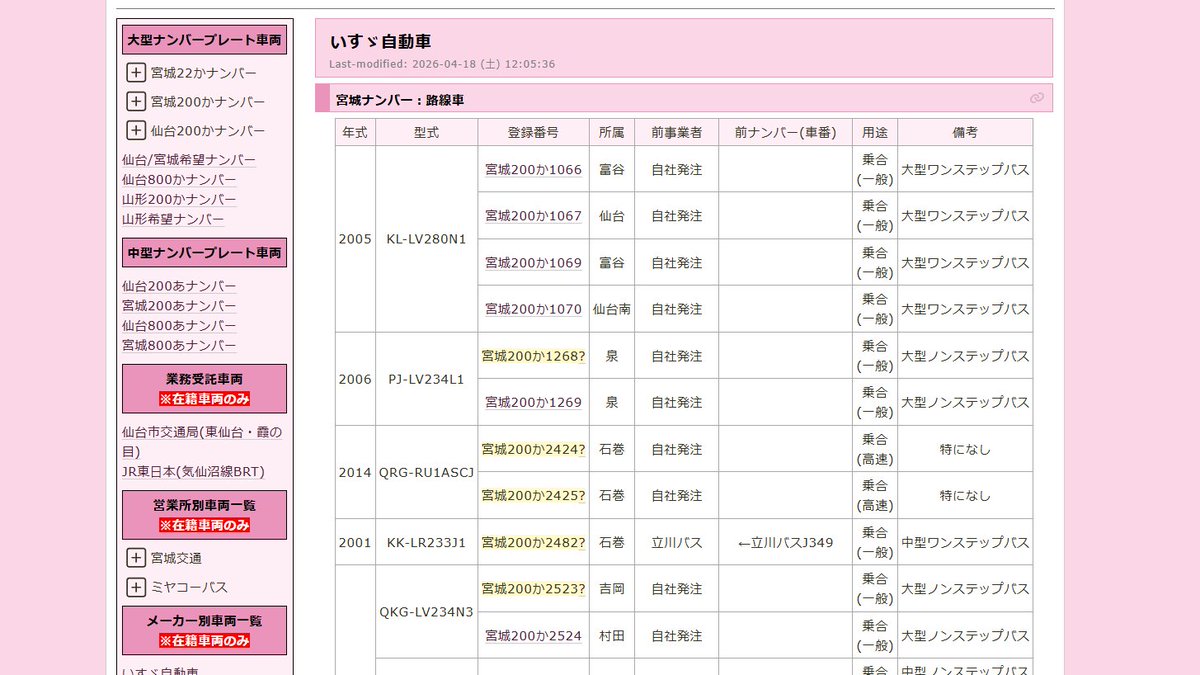
Task: Open registration 宮城200か2425? link
Action: tap(533, 496)
